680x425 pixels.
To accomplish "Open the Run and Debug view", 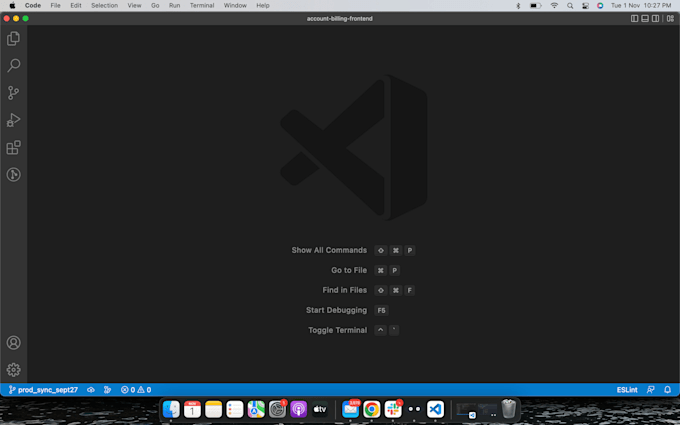I will coord(14,120).
